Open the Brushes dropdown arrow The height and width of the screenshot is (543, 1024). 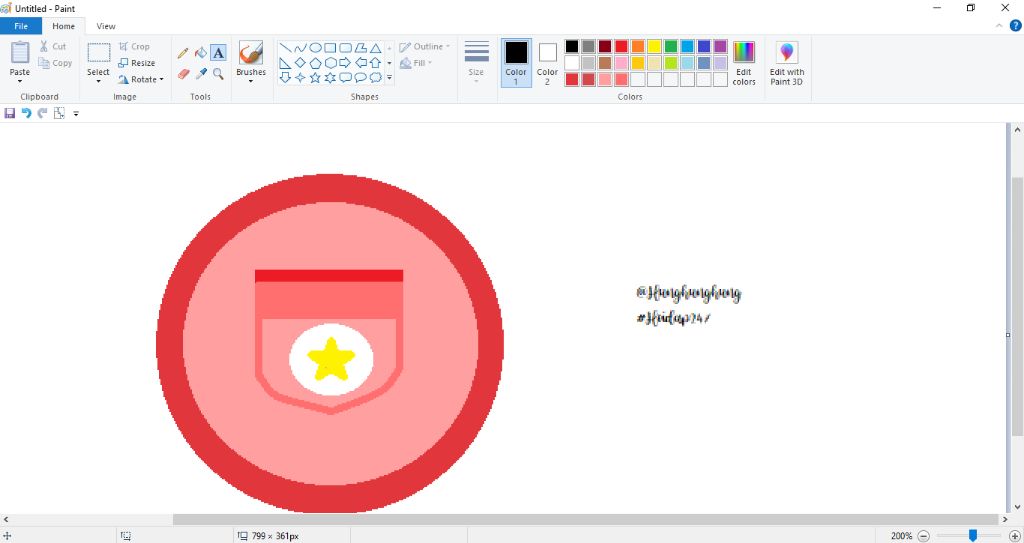(251, 82)
